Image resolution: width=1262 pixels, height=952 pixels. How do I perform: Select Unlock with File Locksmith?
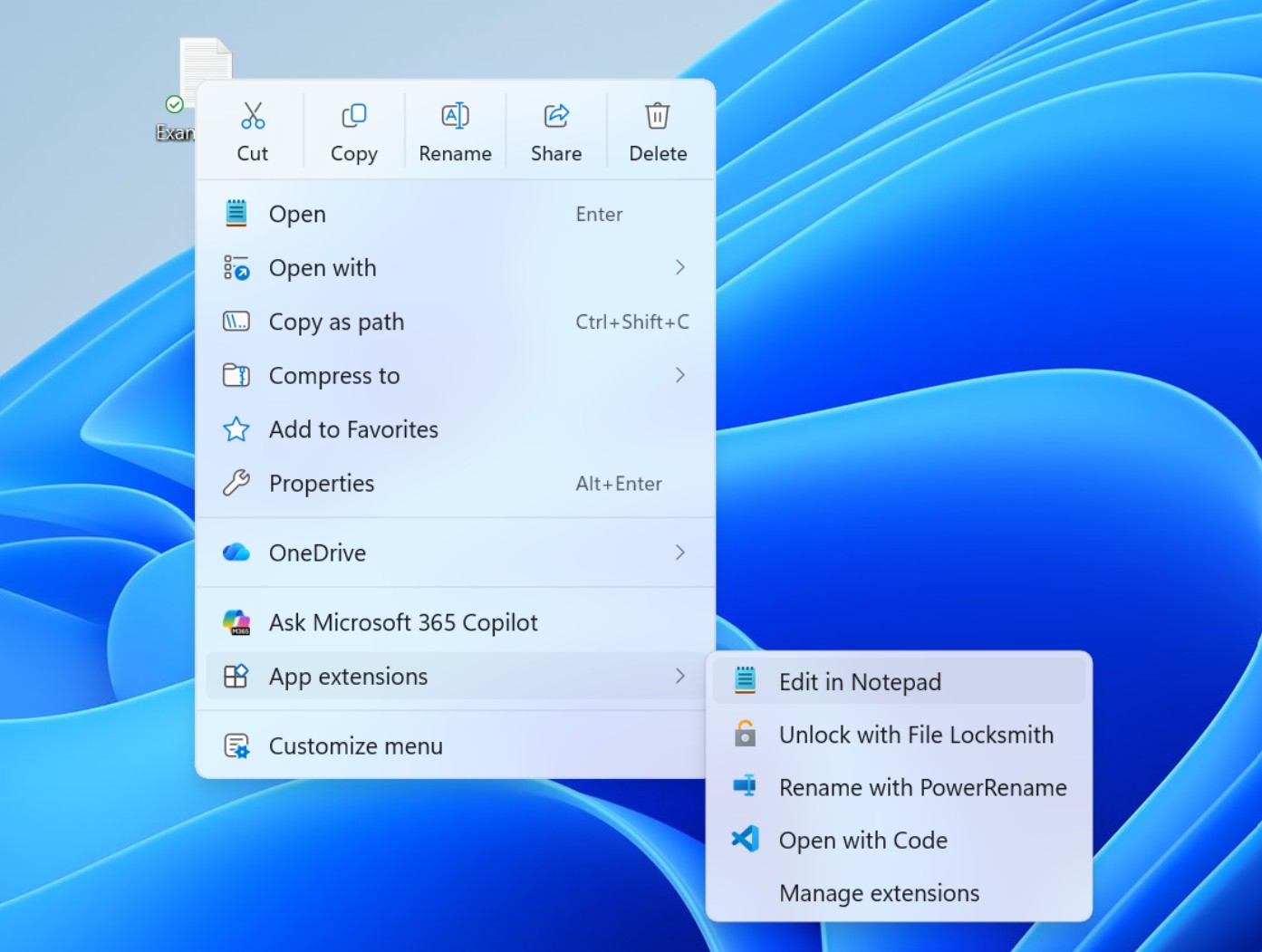click(899, 734)
